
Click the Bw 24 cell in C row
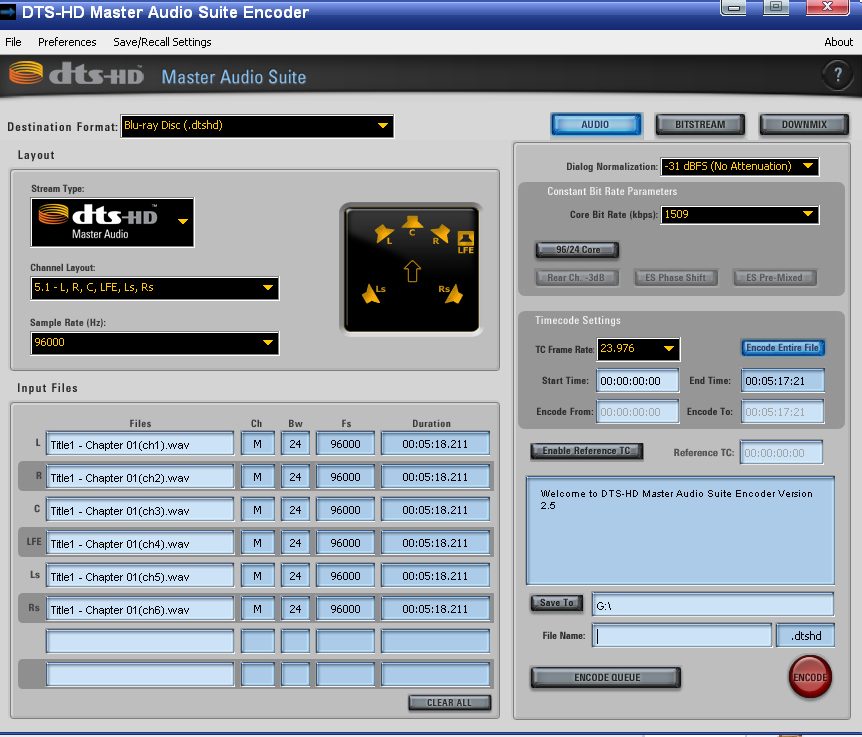[x=295, y=510]
